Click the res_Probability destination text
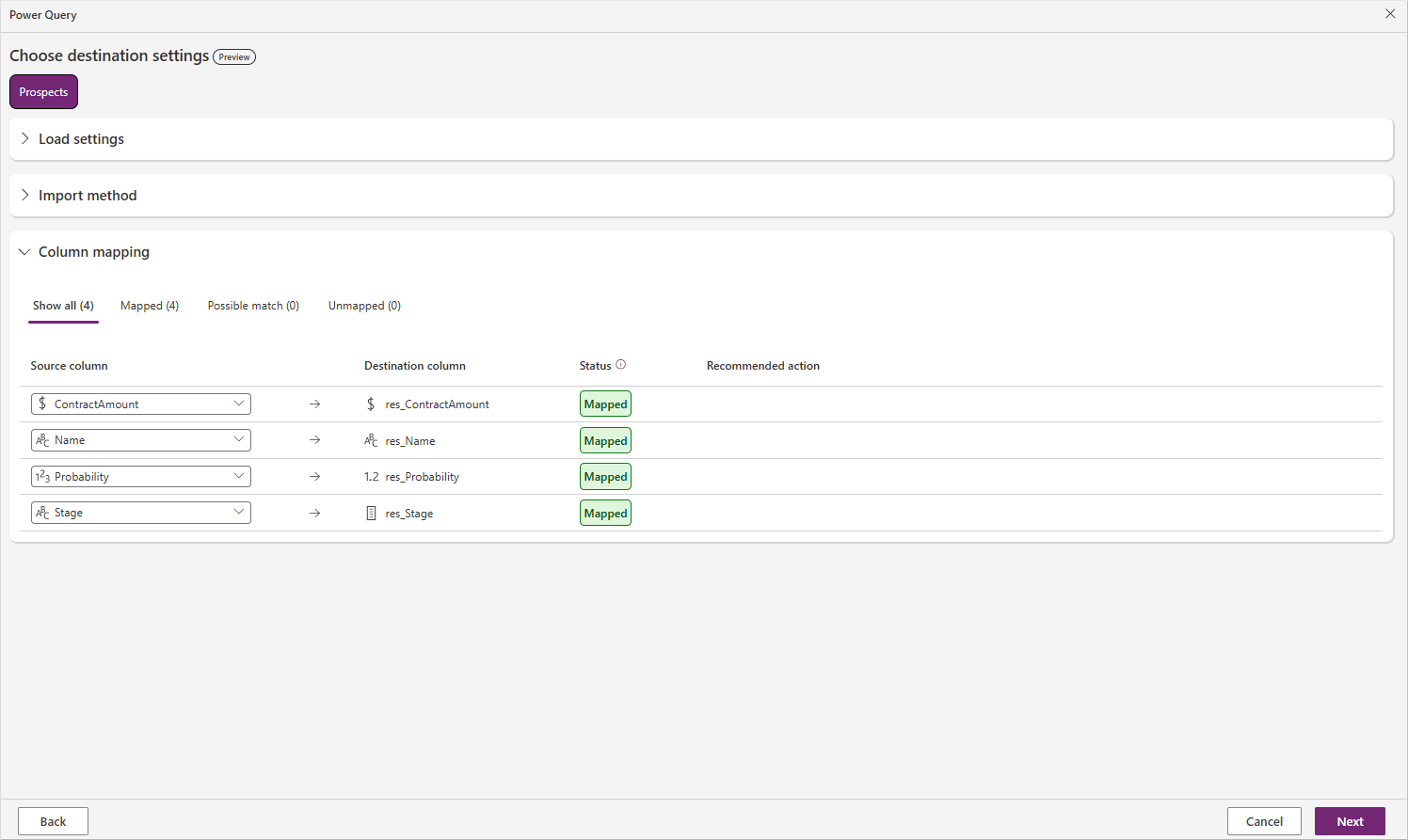The image size is (1408, 840). [423, 477]
